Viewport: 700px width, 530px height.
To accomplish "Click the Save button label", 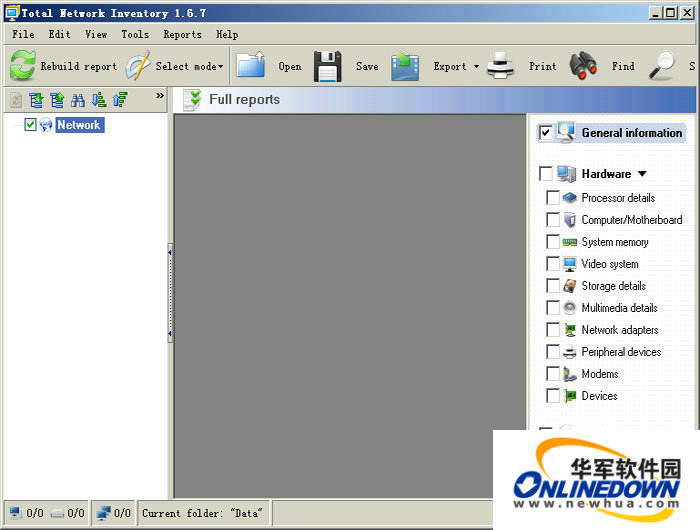I will click(367, 67).
